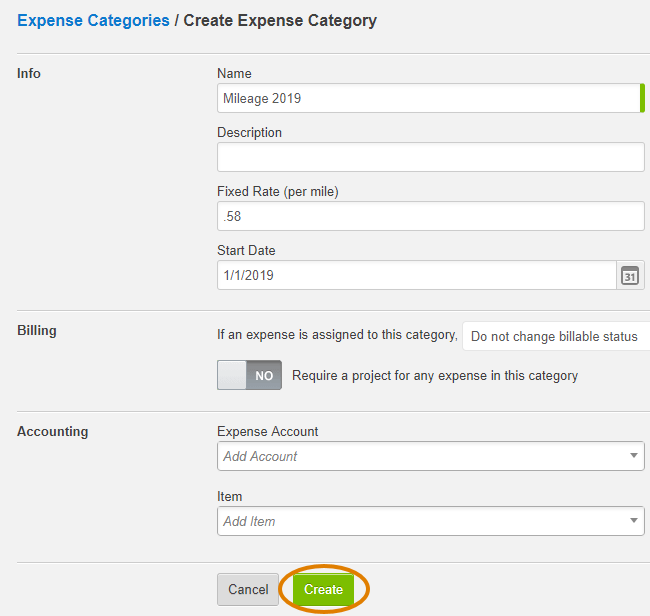Screen dimensions: 650x616
Task: Open the 'Do not change billable status' dropdown
Action: 556,336
